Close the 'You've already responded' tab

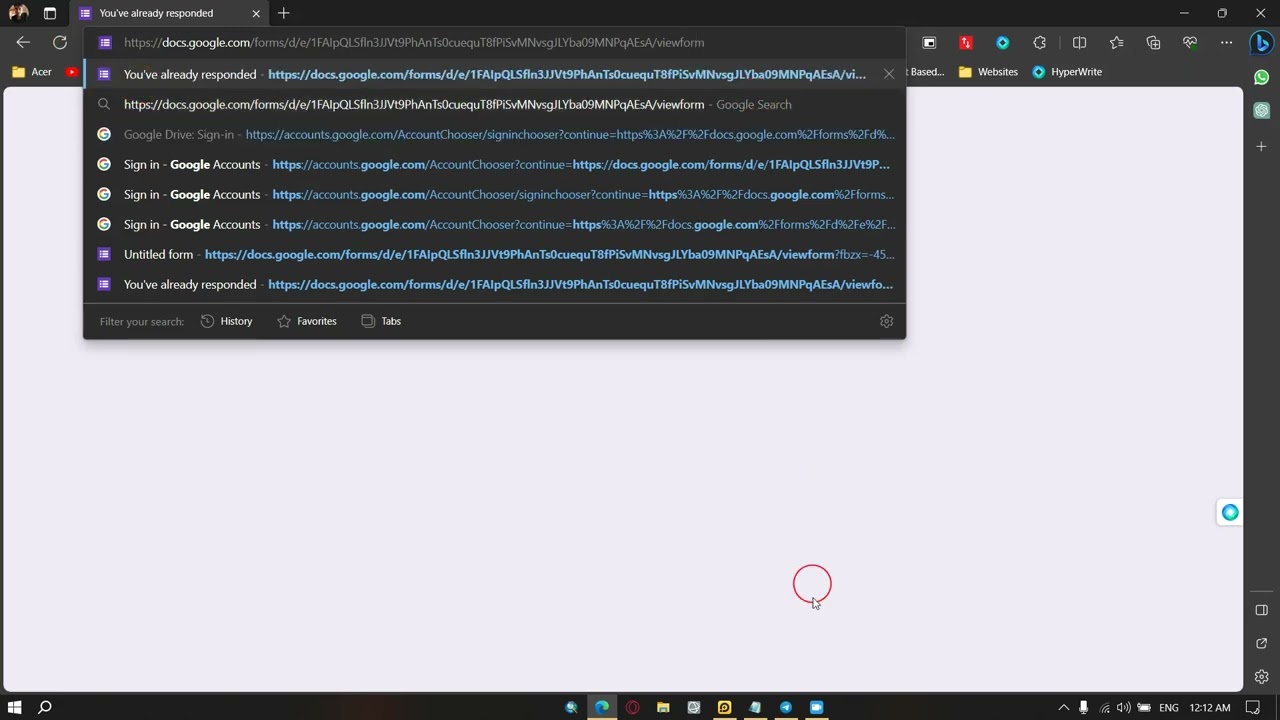pos(256,13)
